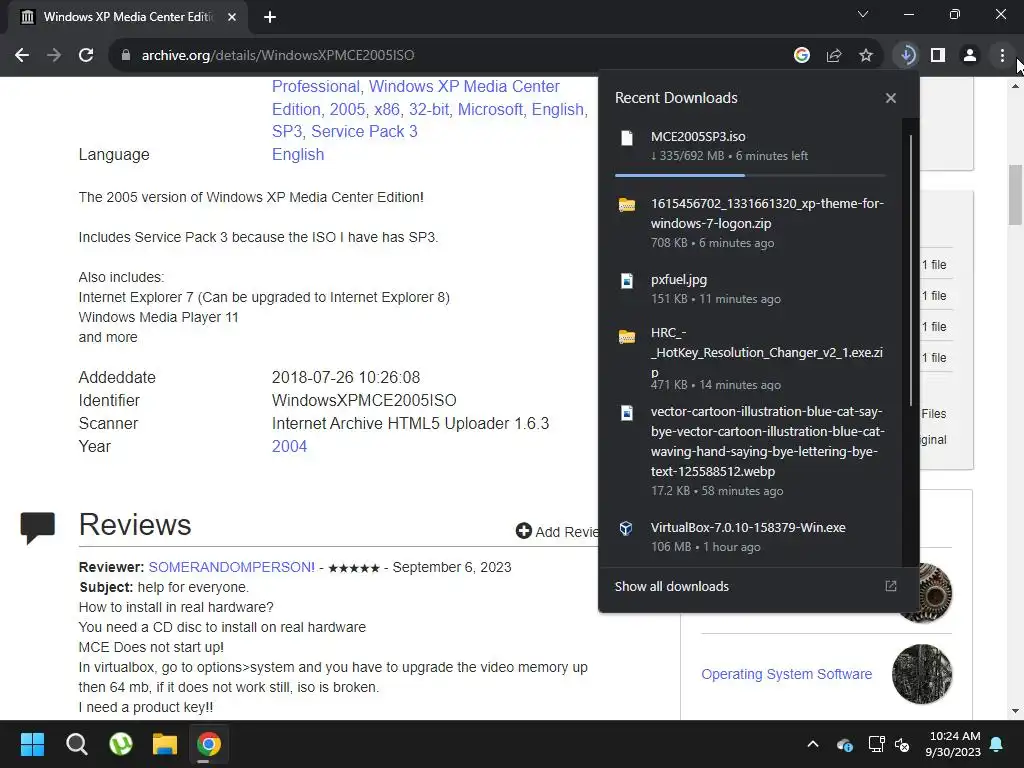Click the Reviews speech bubble icon
The width and height of the screenshot is (1024, 768).
pos(38,528)
